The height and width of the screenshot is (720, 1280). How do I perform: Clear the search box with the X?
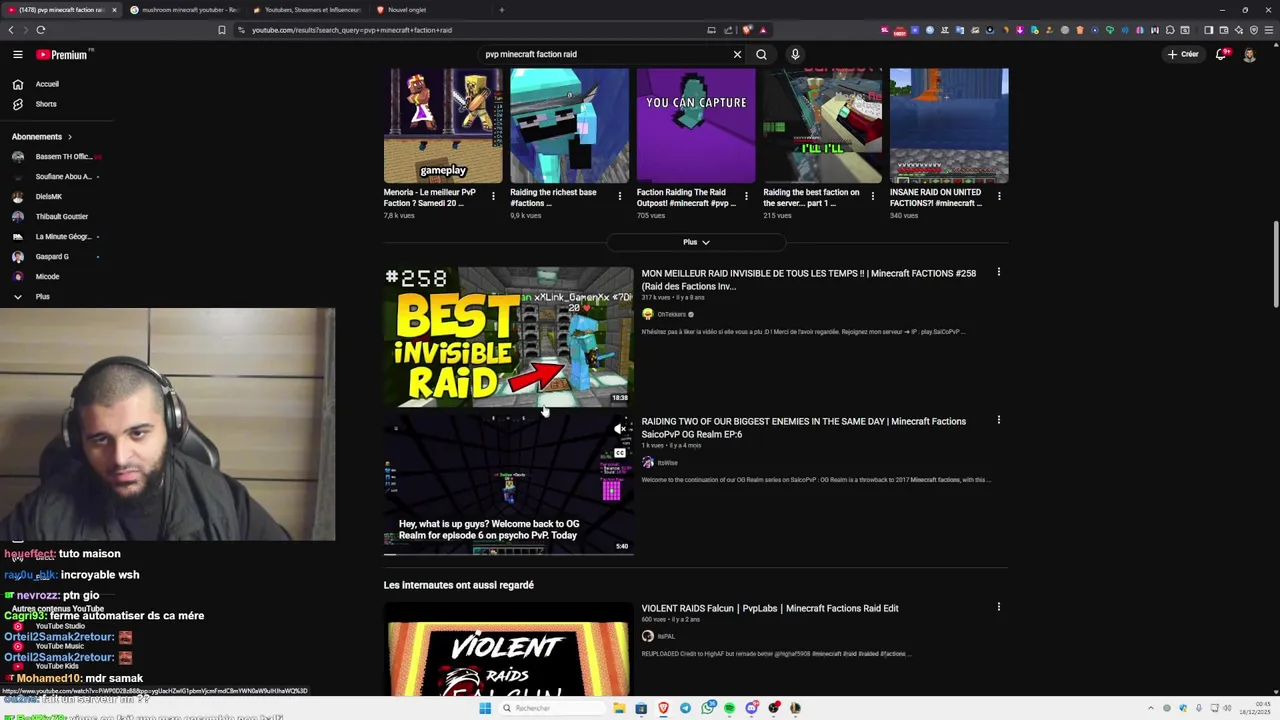(738, 55)
